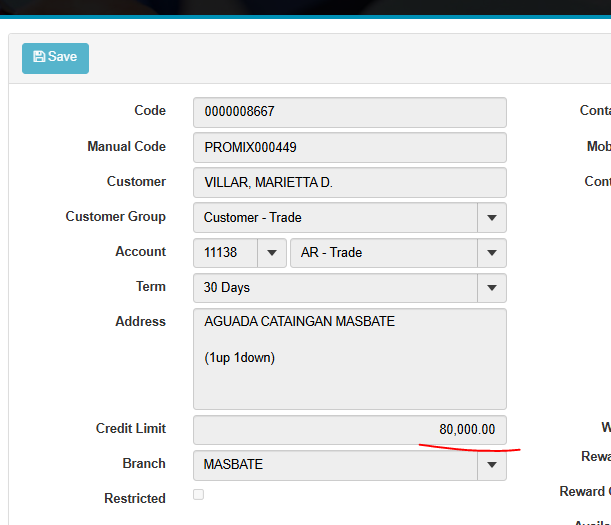Click the Credit Limit field showing 80,000.00
The height and width of the screenshot is (525, 611).
349,430
